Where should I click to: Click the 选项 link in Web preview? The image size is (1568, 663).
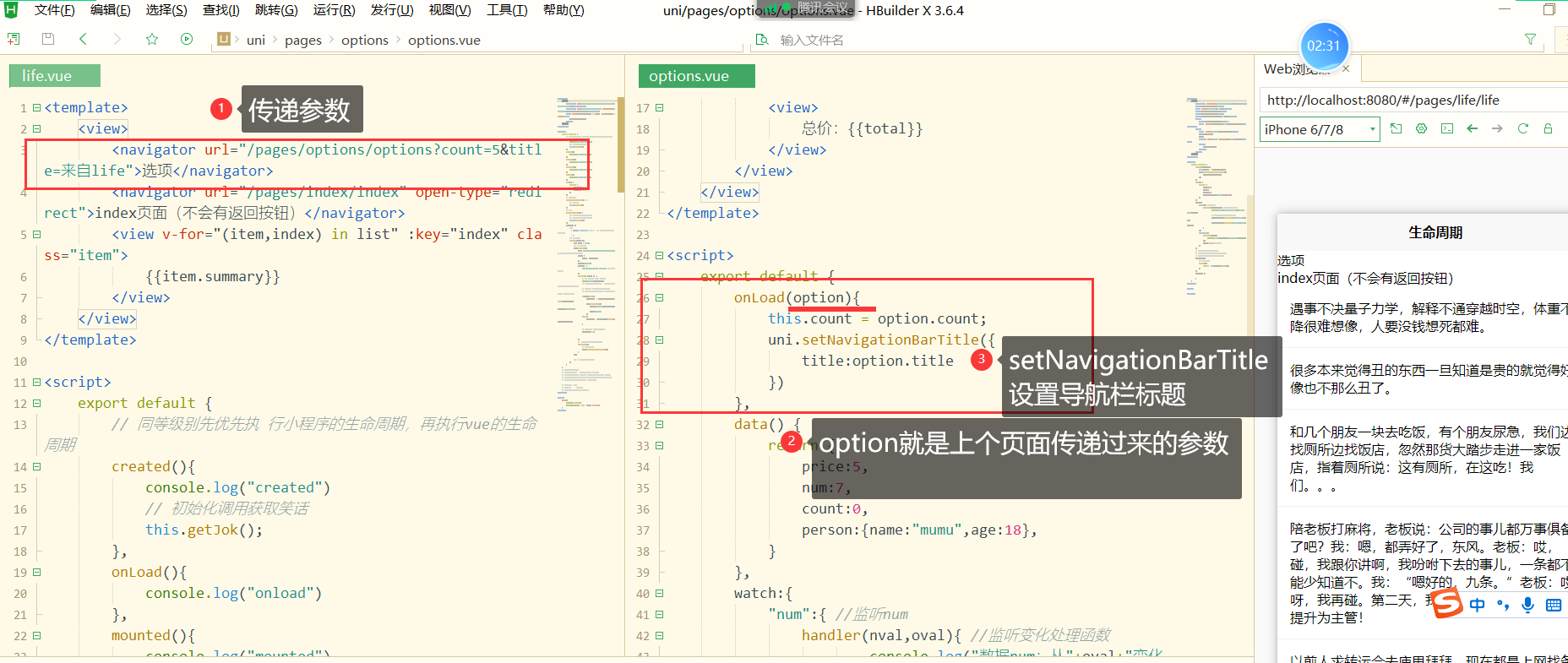[x=1291, y=260]
